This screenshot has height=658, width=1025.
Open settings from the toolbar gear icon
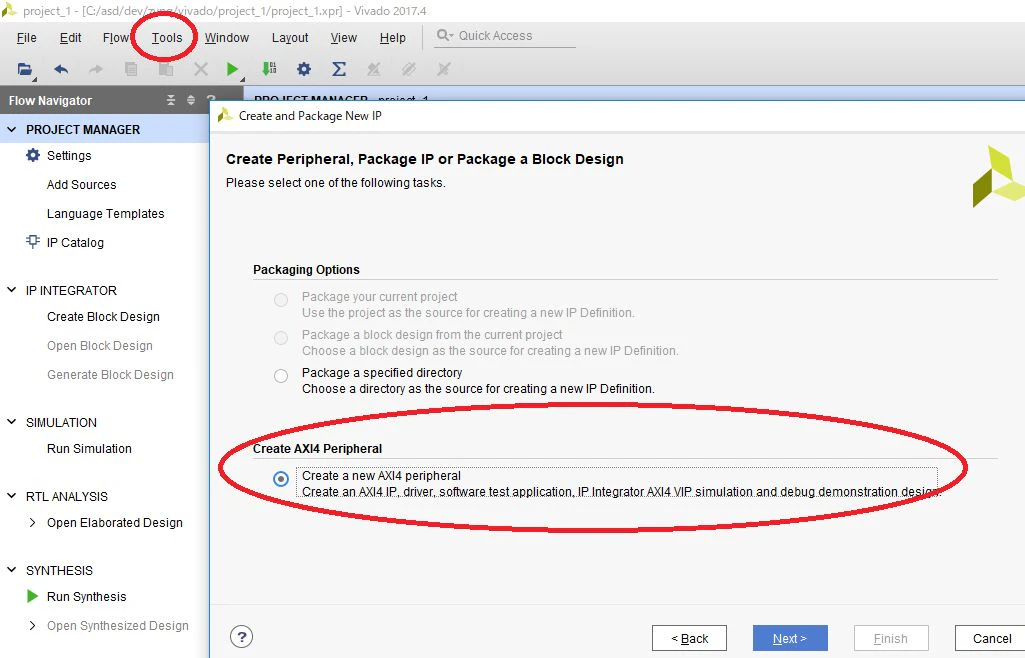(304, 69)
